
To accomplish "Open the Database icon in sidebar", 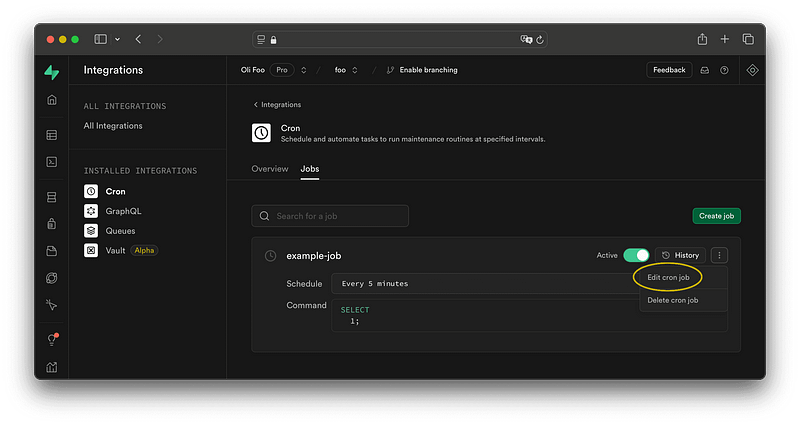I will (x=52, y=197).
